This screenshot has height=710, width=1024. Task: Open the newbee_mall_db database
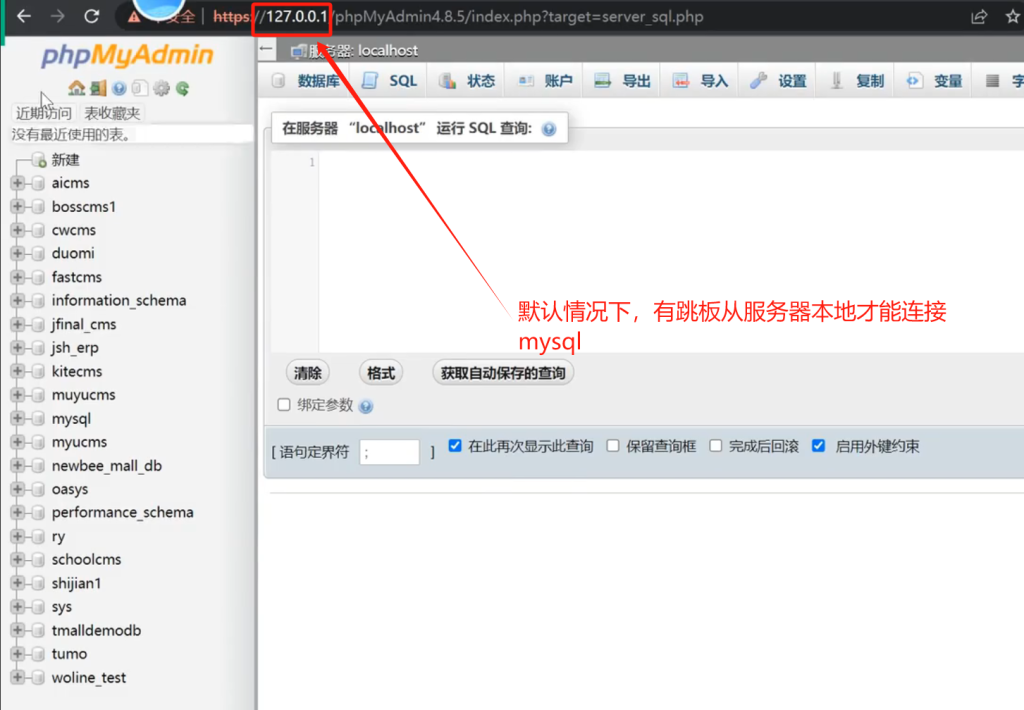(x=106, y=466)
